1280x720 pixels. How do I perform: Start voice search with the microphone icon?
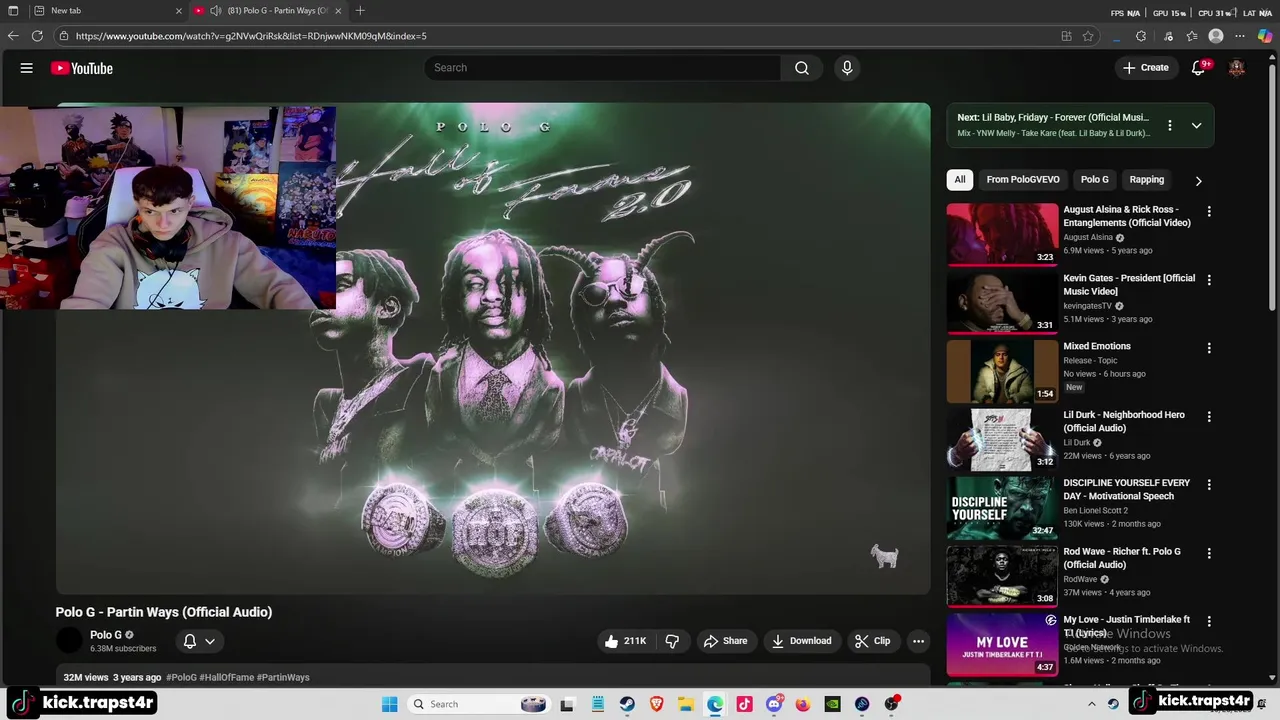pyautogui.click(x=847, y=68)
